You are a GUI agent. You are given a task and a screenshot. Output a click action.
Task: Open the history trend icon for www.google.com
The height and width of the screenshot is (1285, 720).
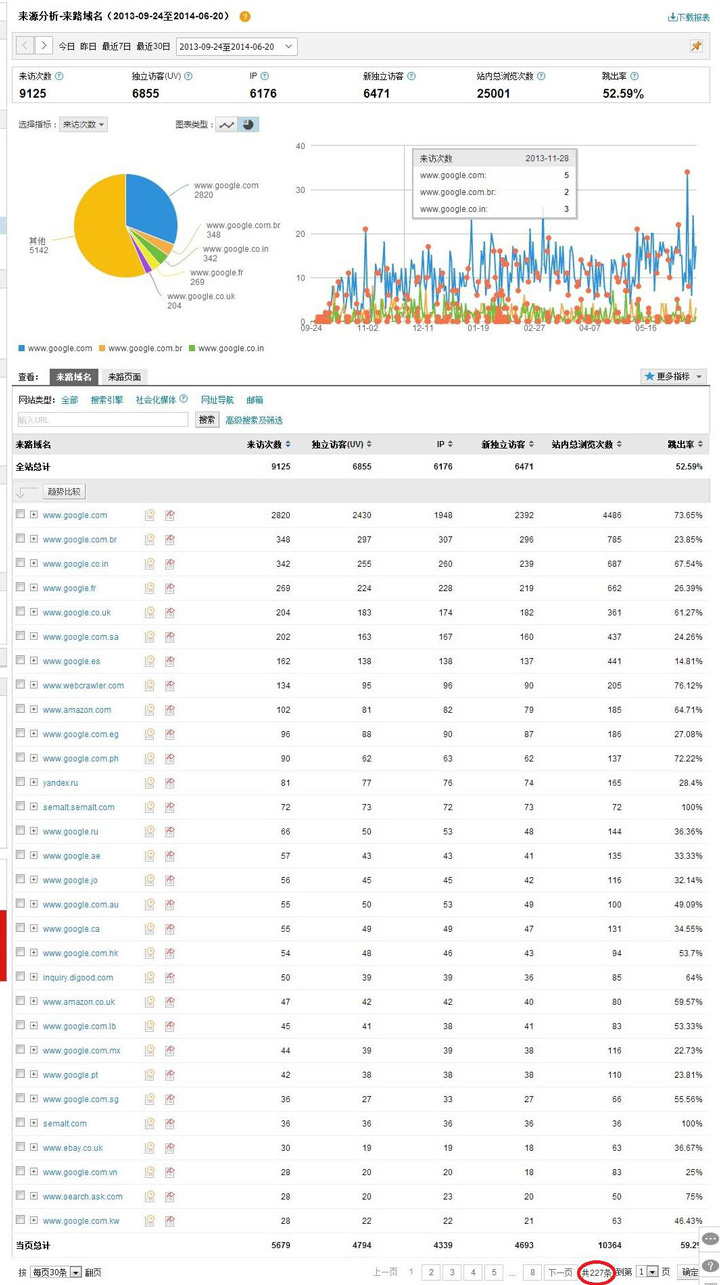coord(150,516)
